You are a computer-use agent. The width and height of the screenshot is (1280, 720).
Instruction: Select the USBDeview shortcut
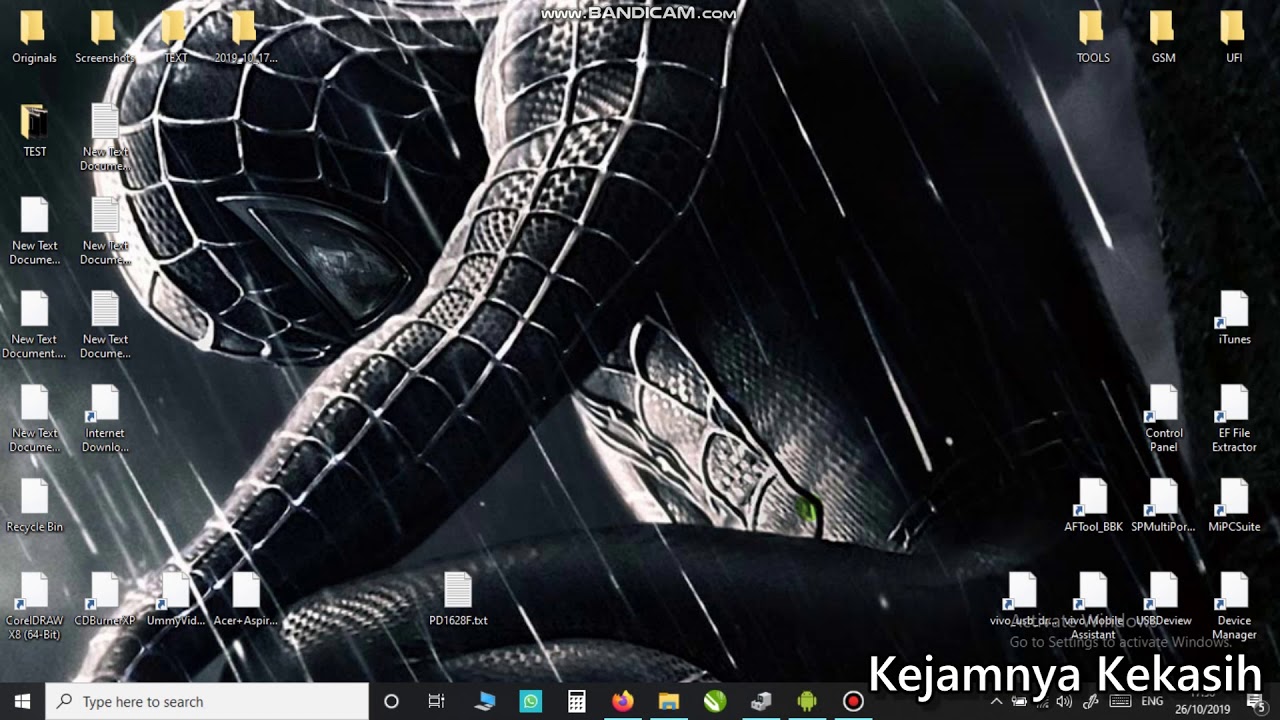pos(1163,600)
